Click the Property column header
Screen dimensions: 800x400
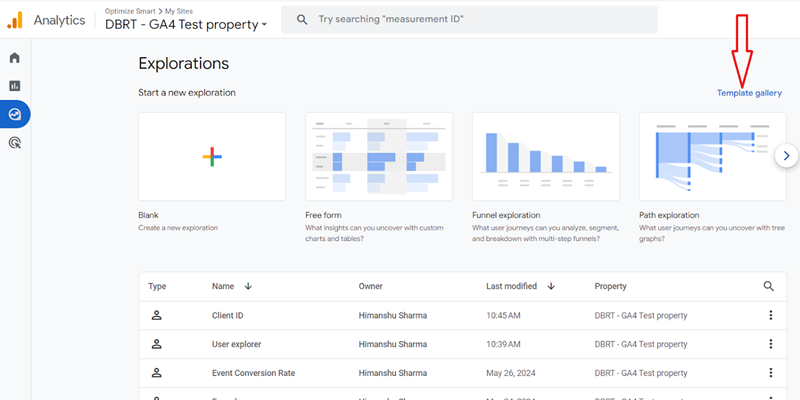point(610,286)
